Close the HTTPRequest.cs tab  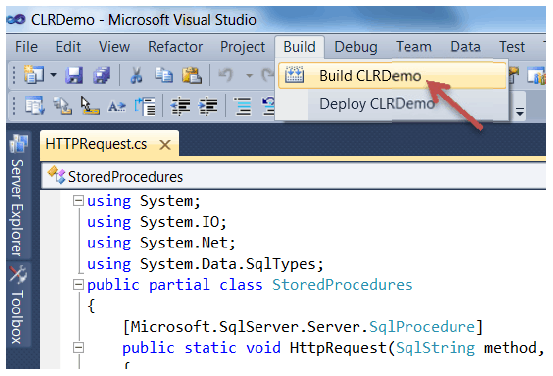click(x=165, y=145)
